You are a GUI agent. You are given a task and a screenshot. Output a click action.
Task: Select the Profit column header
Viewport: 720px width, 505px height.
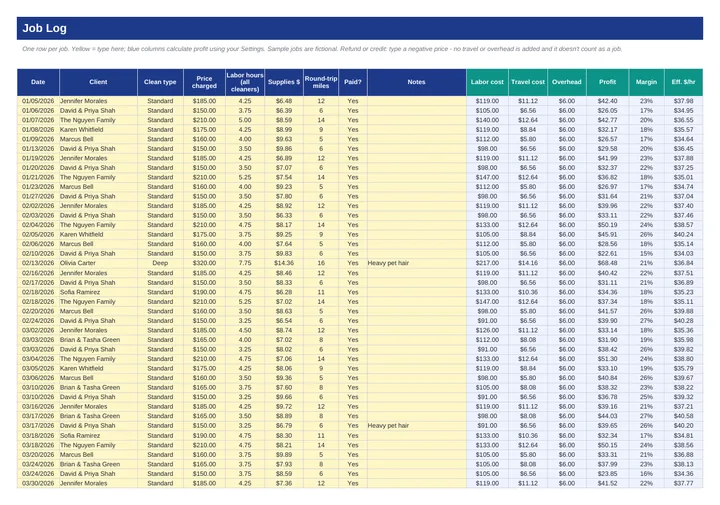pos(608,82)
